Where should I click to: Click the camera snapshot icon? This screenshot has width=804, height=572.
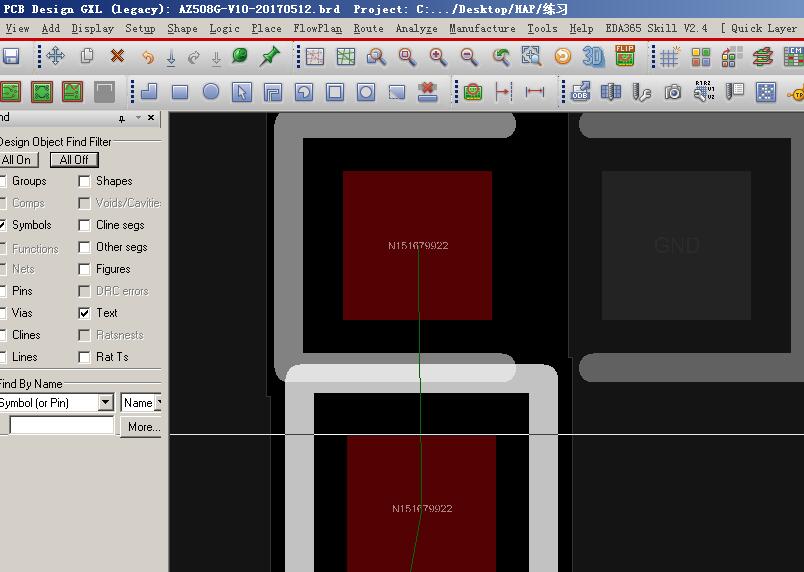673,92
